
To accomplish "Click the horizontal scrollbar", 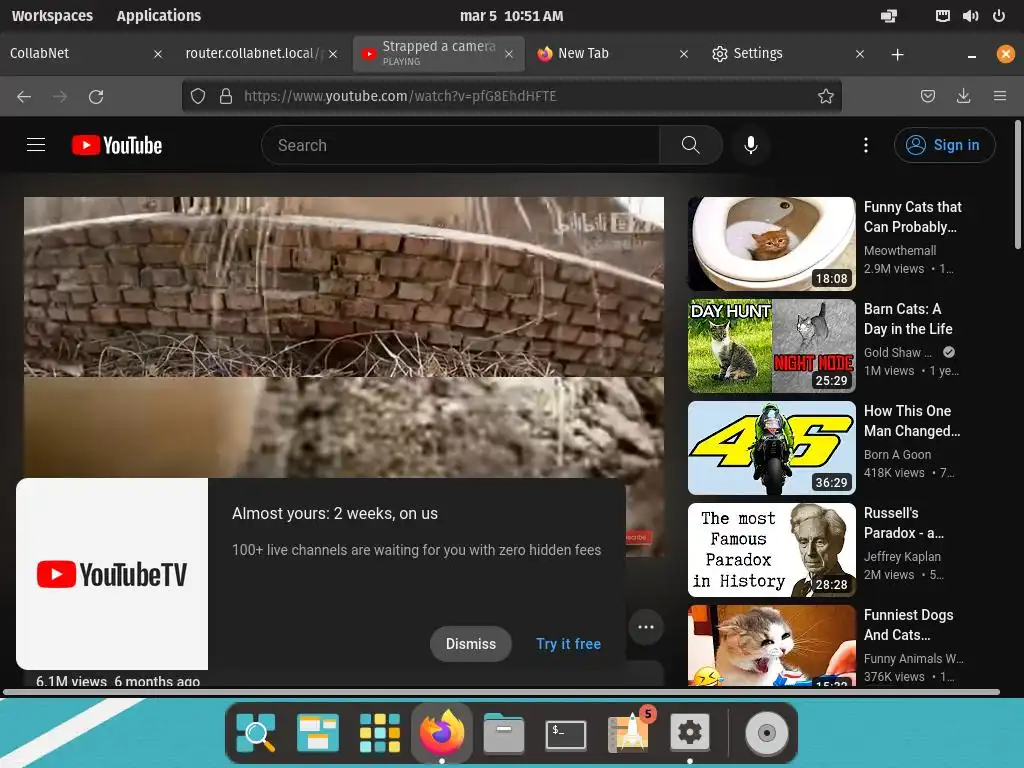I will [501, 692].
